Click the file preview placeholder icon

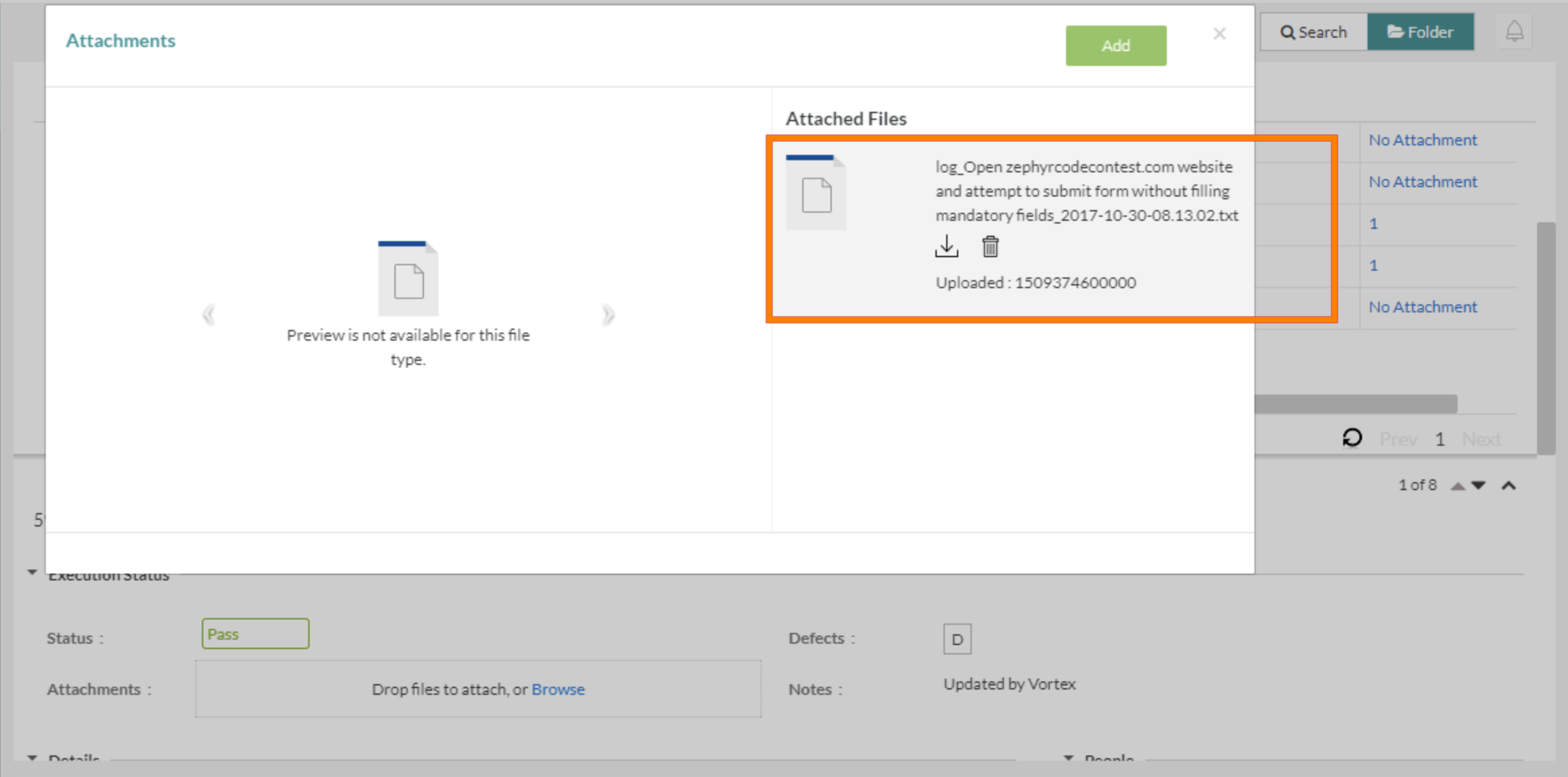408,278
